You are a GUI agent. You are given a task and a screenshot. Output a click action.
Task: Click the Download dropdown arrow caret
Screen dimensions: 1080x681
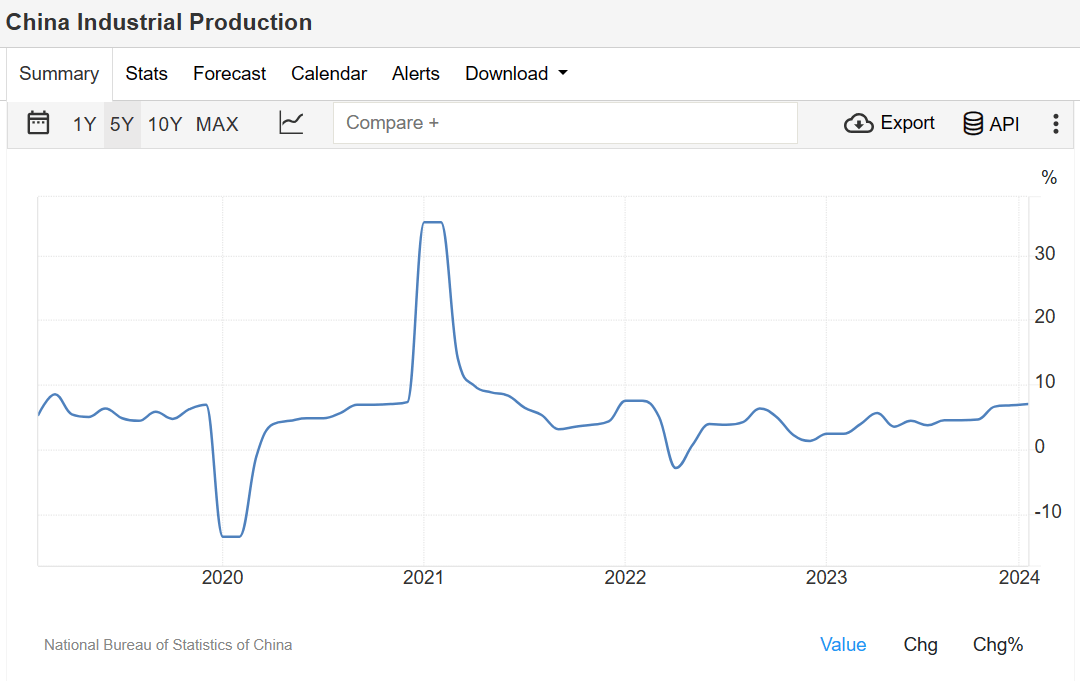coord(563,73)
